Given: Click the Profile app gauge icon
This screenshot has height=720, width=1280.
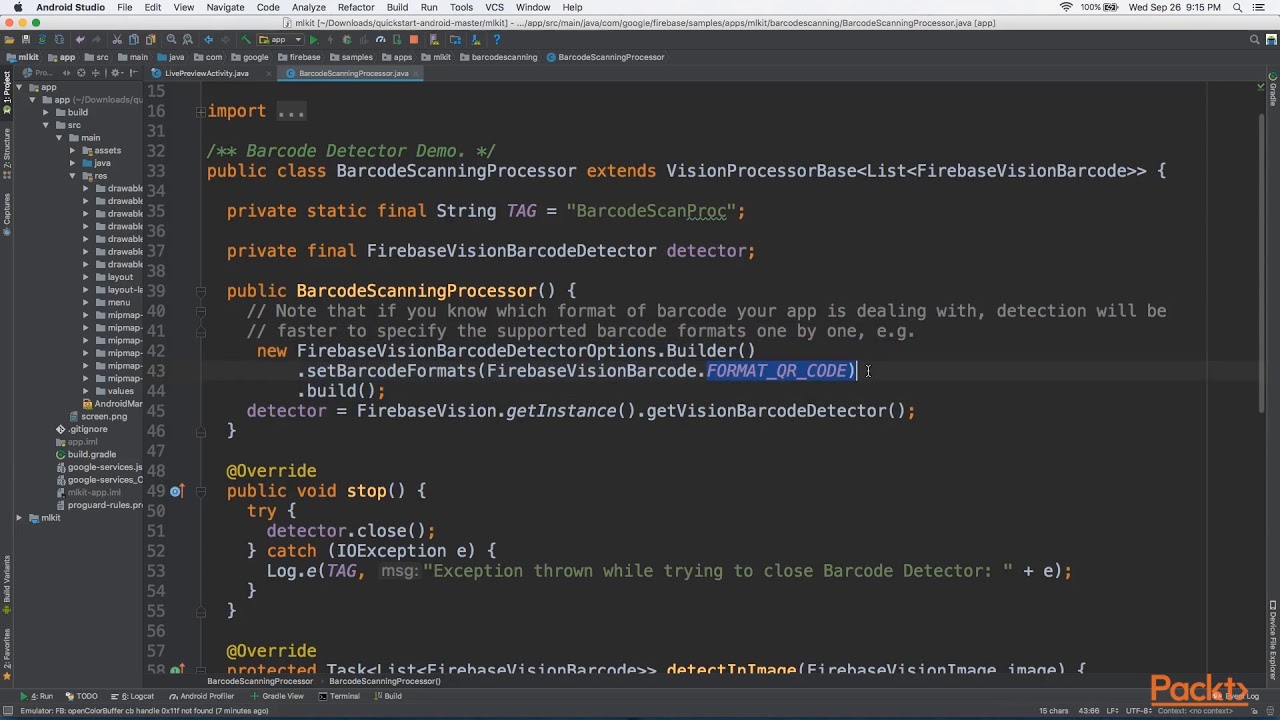Looking at the screenshot, I should click(x=381, y=40).
